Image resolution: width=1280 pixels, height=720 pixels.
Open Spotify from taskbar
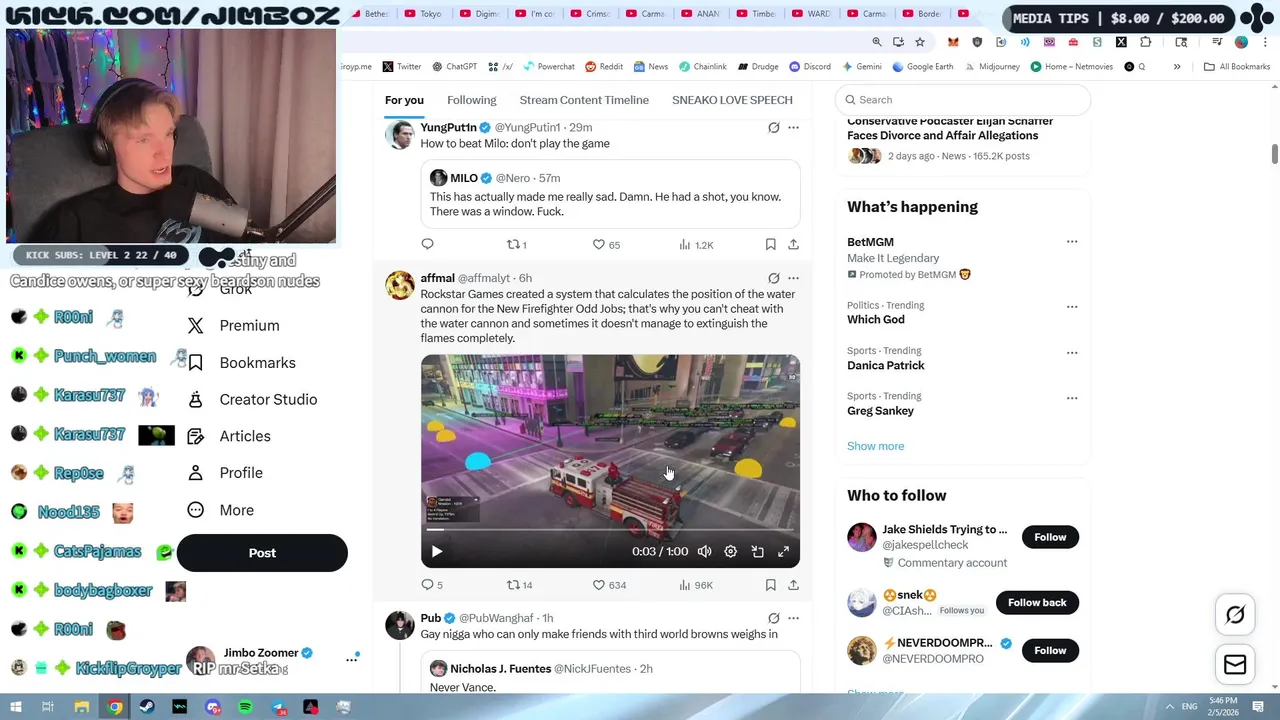245,707
